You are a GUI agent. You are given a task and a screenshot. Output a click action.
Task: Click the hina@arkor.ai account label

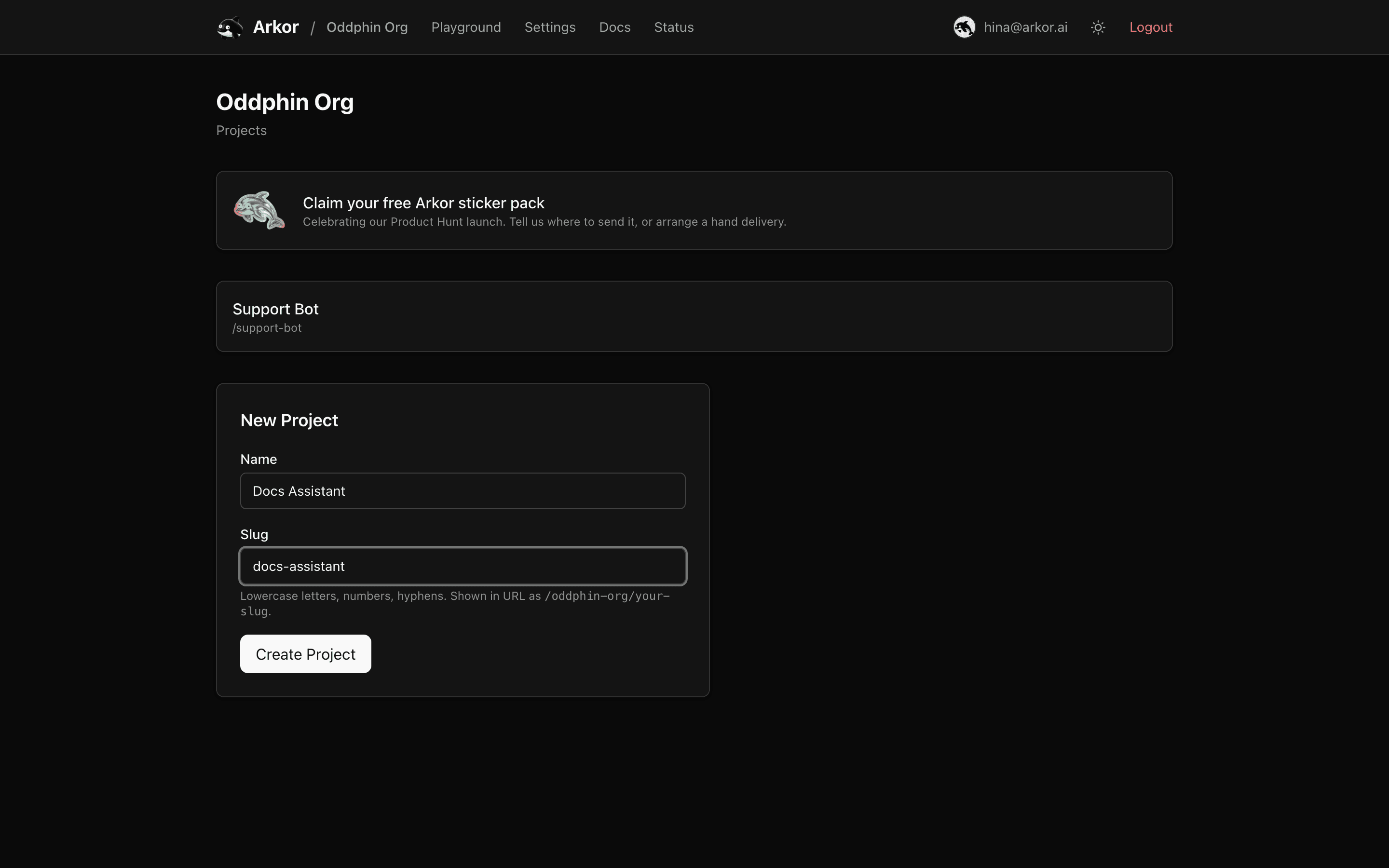pos(1026,27)
